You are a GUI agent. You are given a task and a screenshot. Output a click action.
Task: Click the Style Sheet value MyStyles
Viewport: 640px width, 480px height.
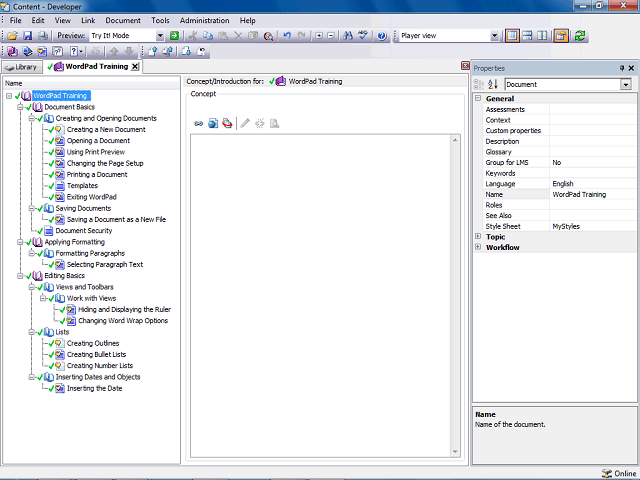(566, 227)
